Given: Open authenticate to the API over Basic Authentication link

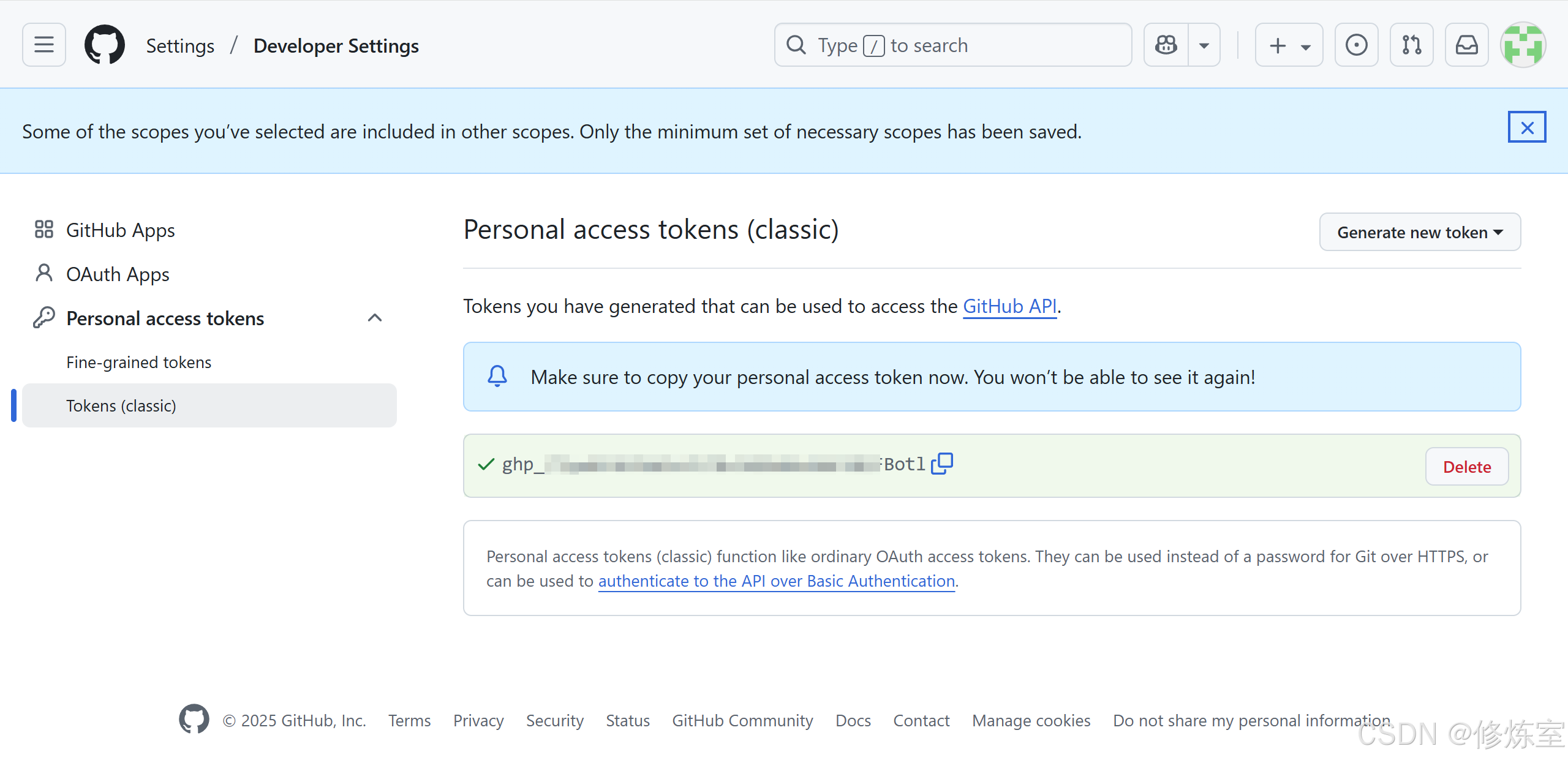Looking at the screenshot, I should (776, 581).
